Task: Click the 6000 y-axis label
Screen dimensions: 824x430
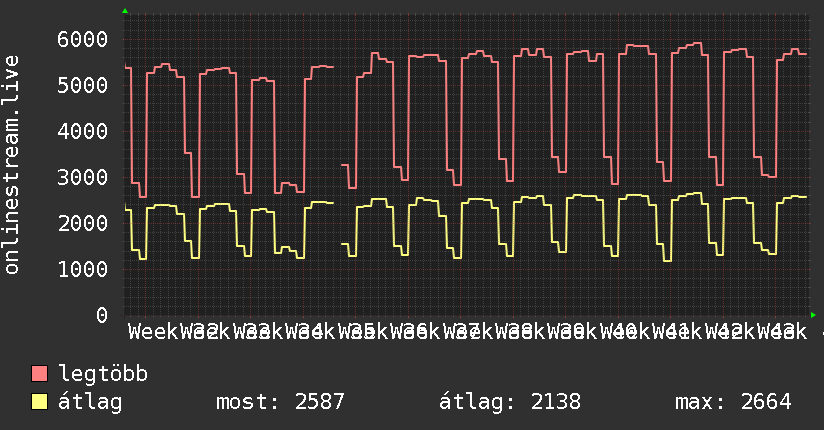Action: point(83,39)
